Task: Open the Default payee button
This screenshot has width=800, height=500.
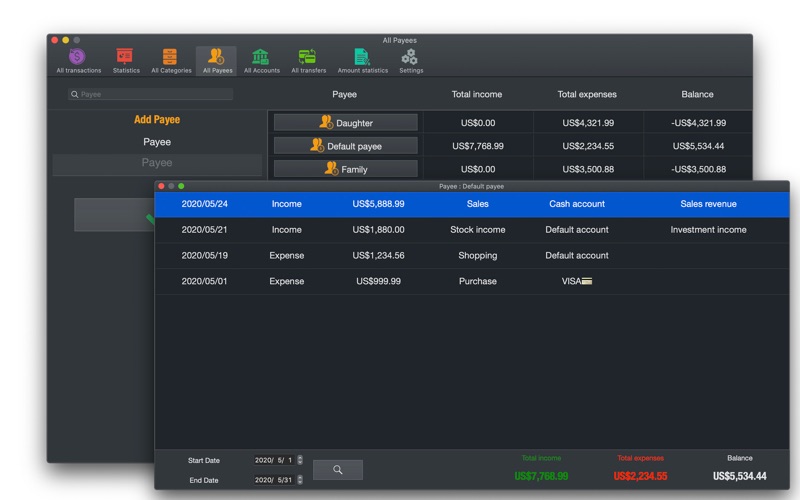Action: pos(345,145)
